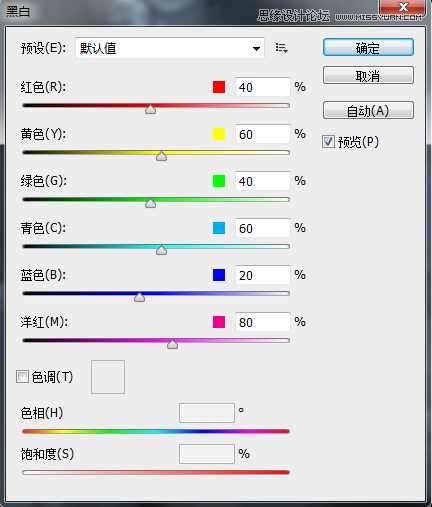This screenshot has width=432, height=507.
Task: Click the 取消 cancel button
Action: click(x=368, y=75)
